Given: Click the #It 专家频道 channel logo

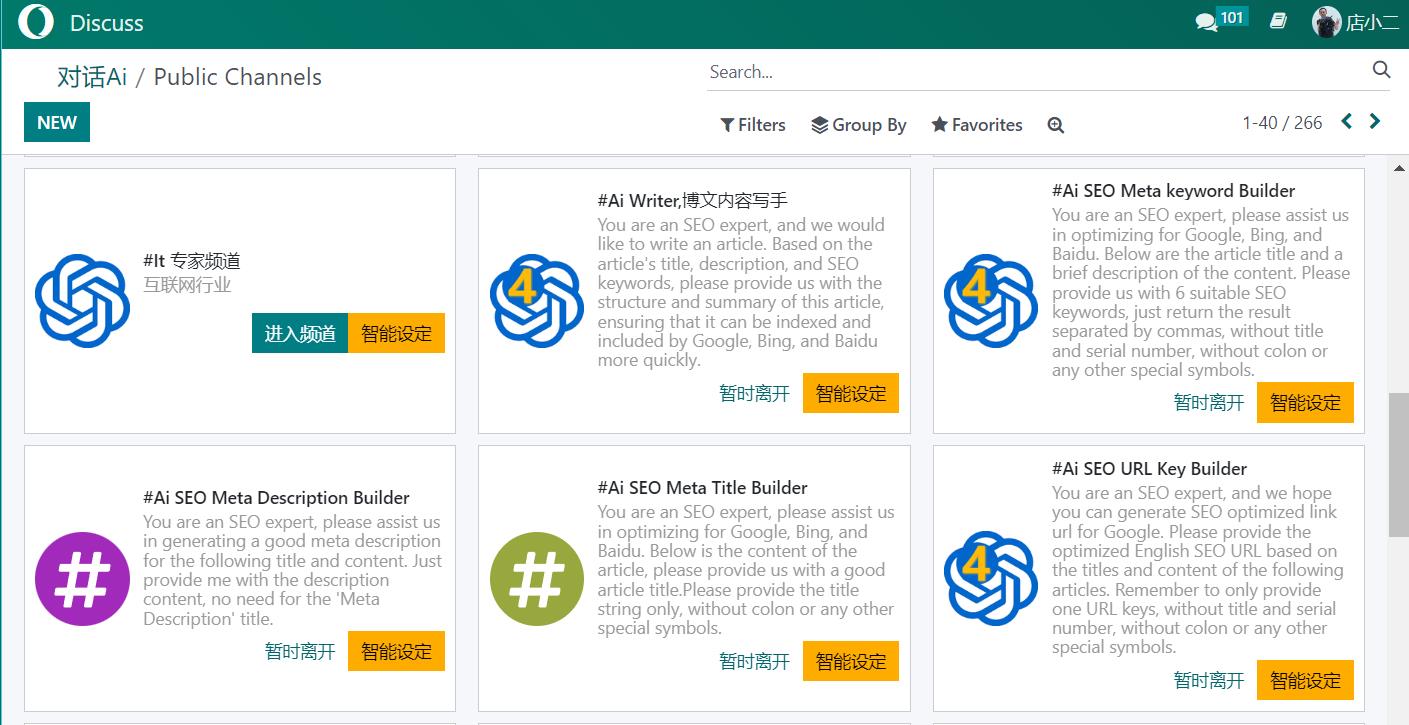Looking at the screenshot, I should [x=82, y=300].
